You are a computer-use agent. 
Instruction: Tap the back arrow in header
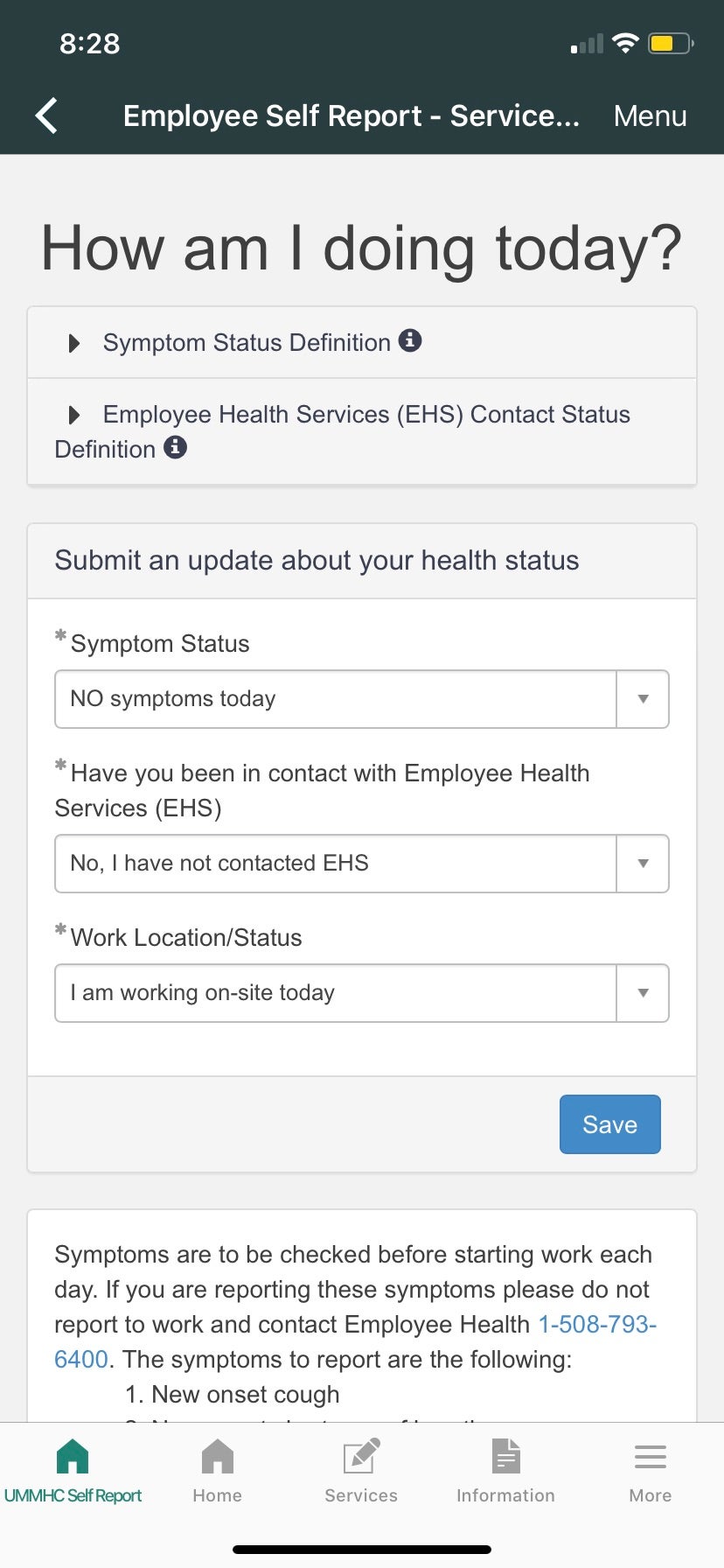47,115
